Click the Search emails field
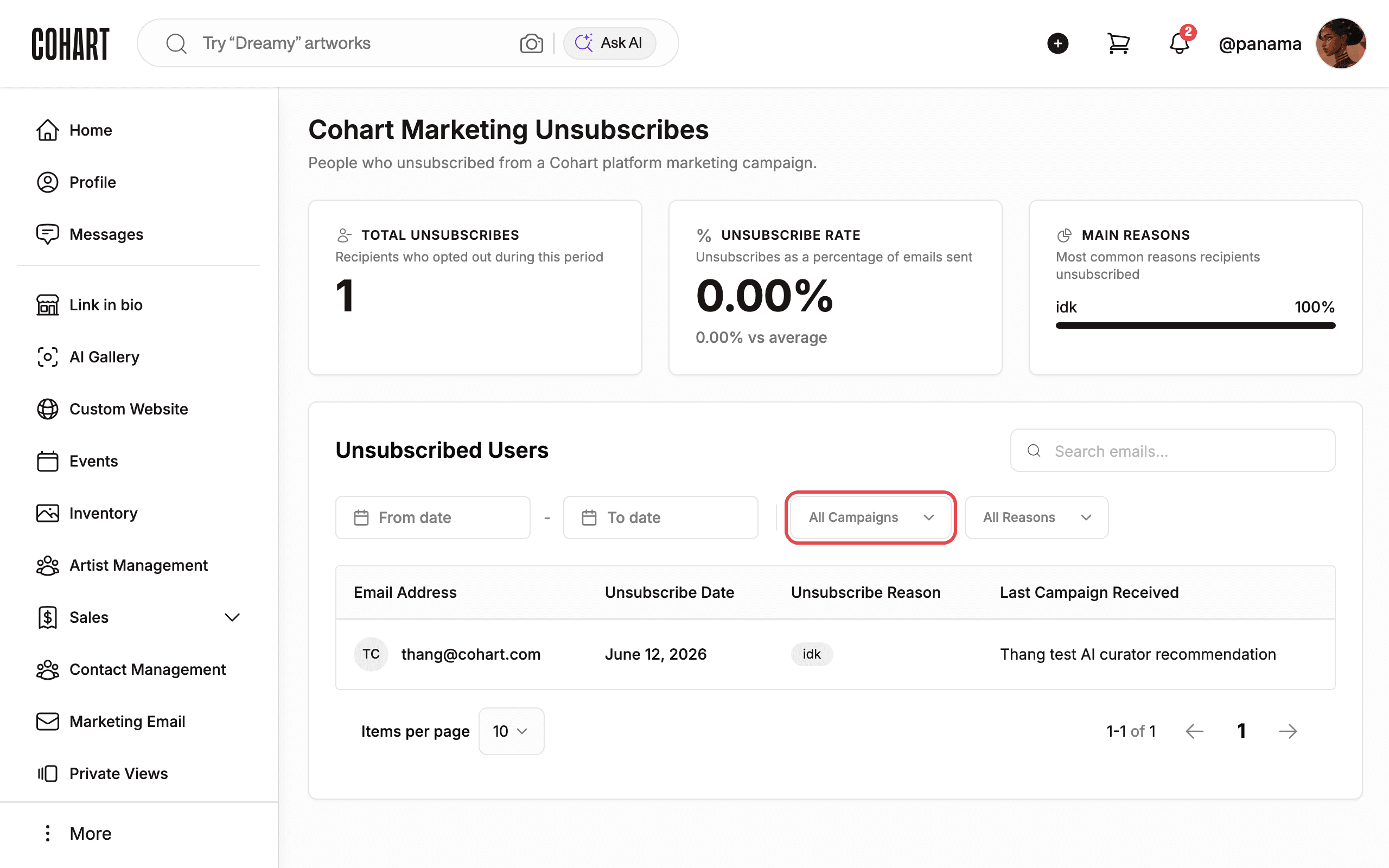The height and width of the screenshot is (868, 1389). (x=1172, y=451)
